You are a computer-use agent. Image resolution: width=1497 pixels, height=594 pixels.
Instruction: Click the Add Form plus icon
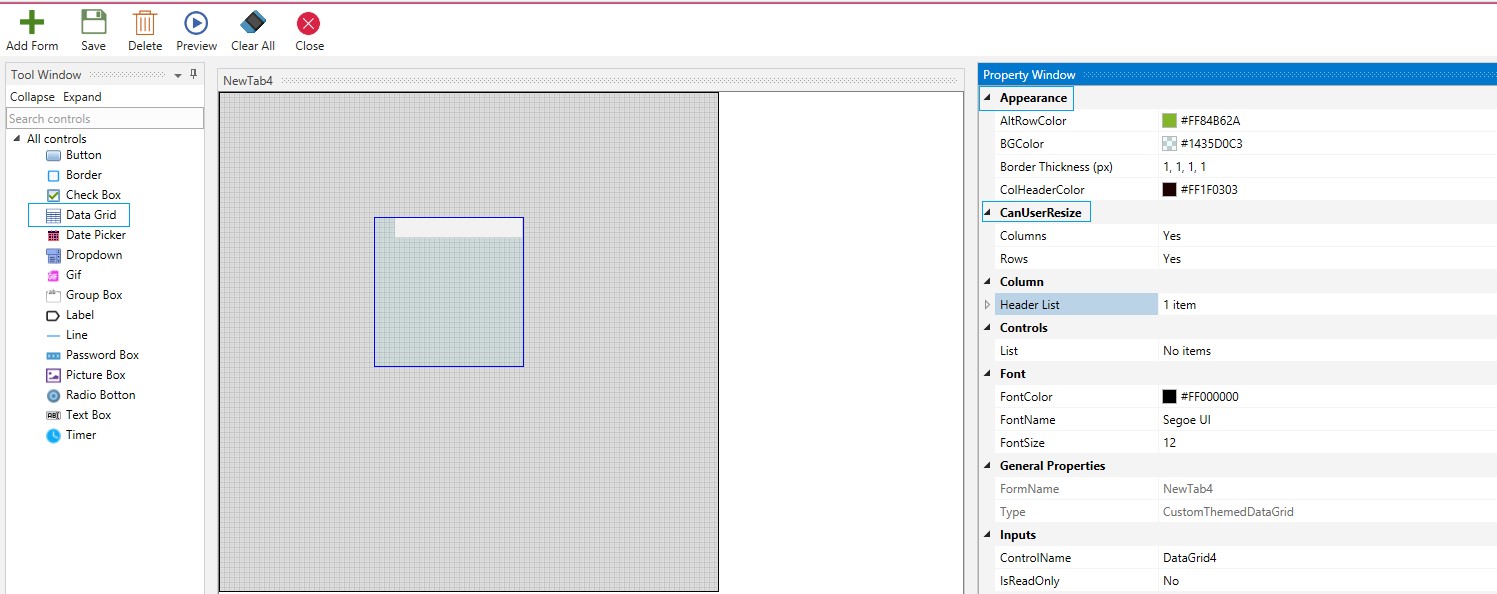click(x=32, y=22)
